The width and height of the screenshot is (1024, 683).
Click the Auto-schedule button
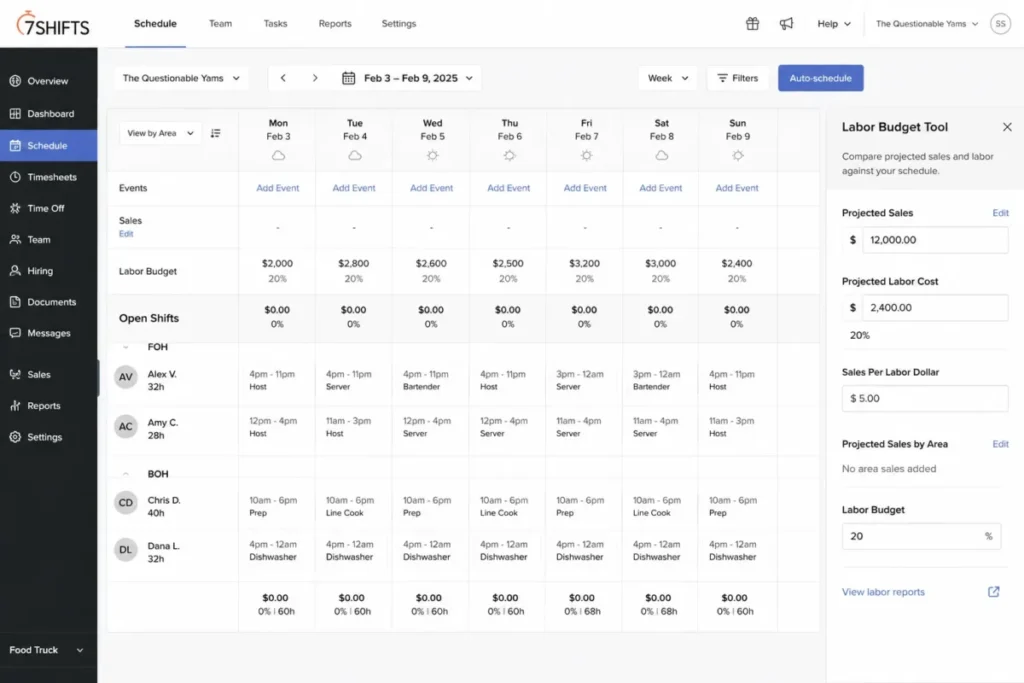coord(820,78)
